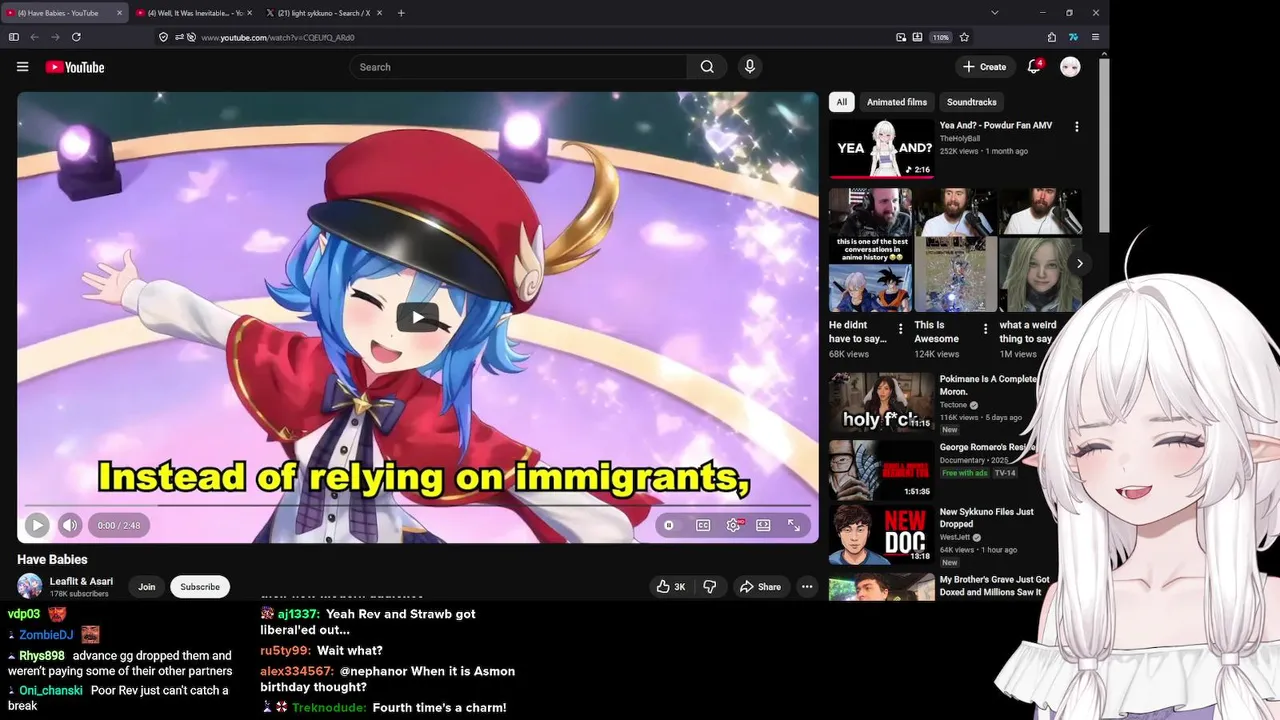This screenshot has width=1280, height=720.
Task: Dislike the video with thumbs down
Action: pos(710,587)
